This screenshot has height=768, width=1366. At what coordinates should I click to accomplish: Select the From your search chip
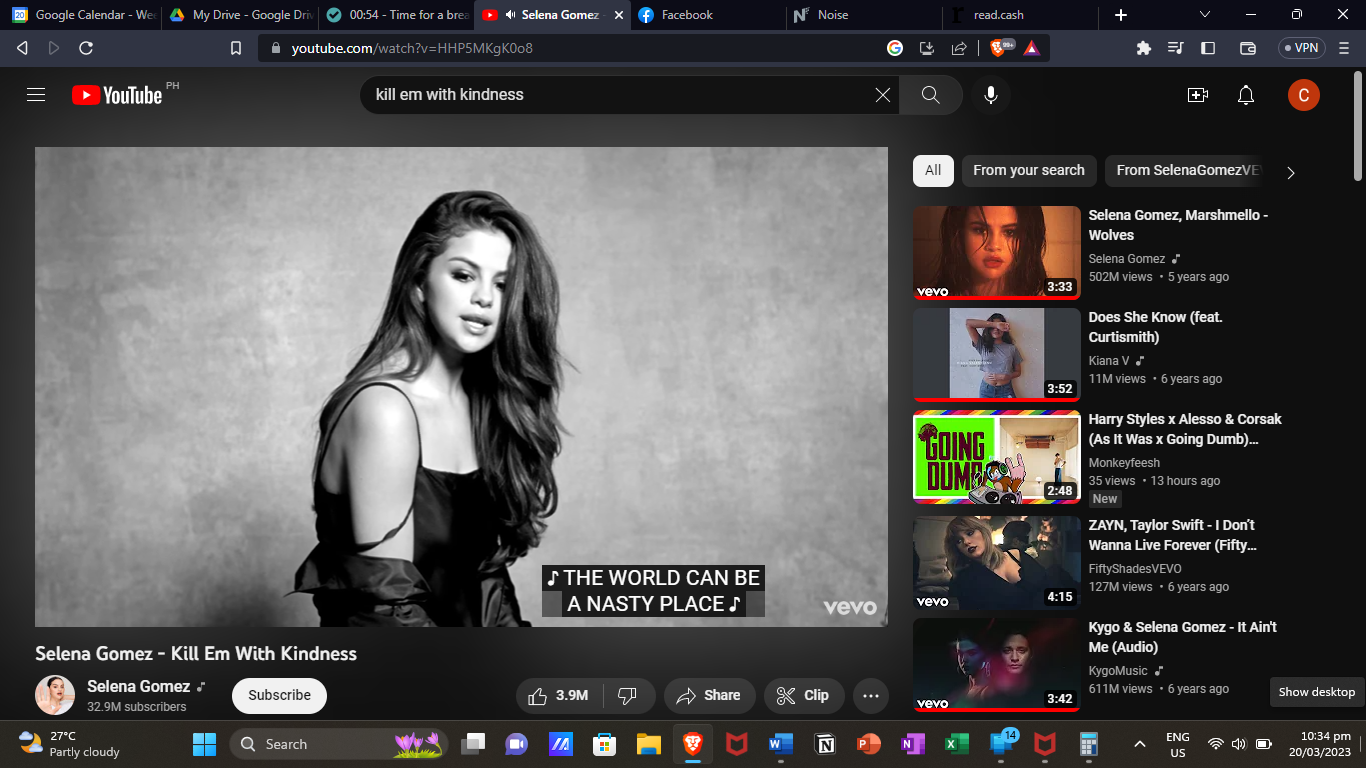pos(1029,171)
